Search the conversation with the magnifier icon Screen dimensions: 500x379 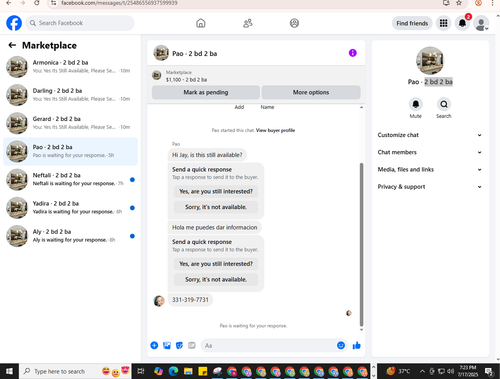coord(444,104)
